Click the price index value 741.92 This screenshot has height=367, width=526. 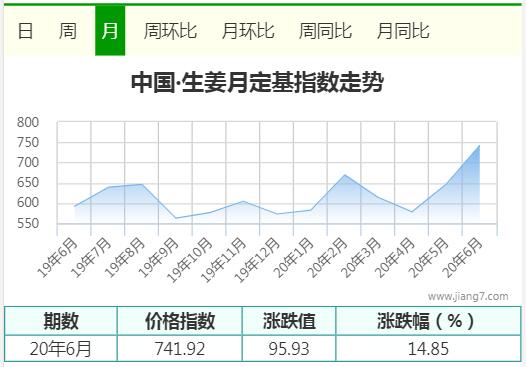pyautogui.click(x=180, y=349)
